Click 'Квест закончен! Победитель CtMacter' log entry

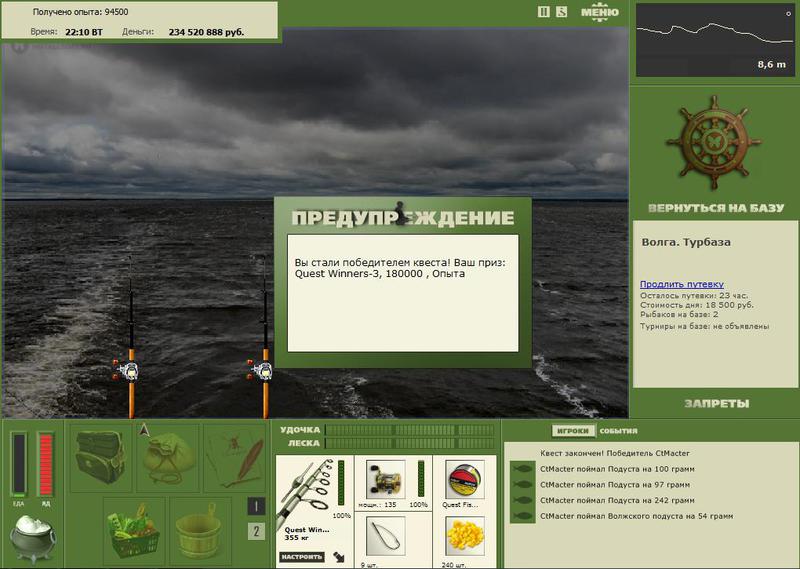point(615,453)
